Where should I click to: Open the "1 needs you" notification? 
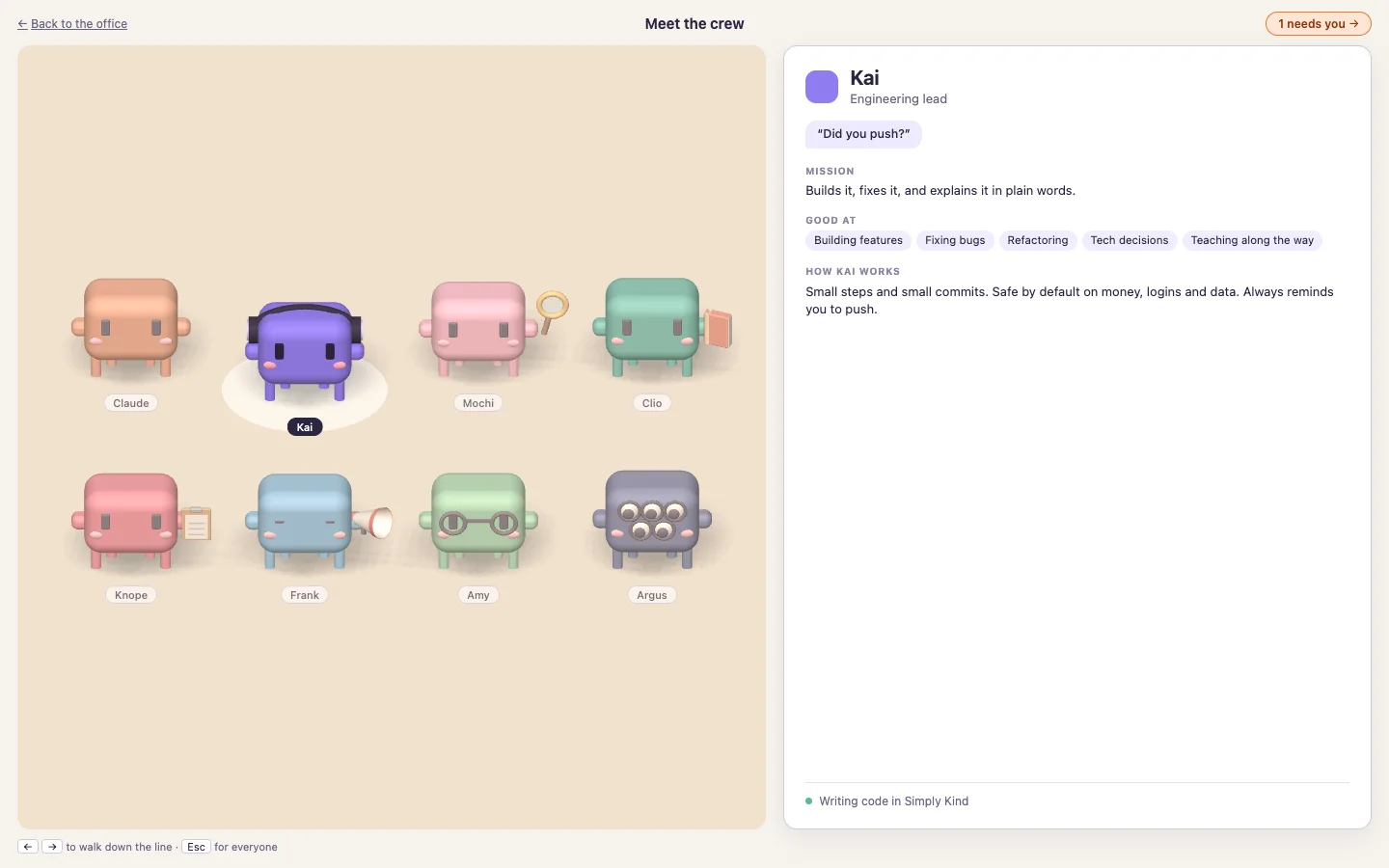point(1318,23)
